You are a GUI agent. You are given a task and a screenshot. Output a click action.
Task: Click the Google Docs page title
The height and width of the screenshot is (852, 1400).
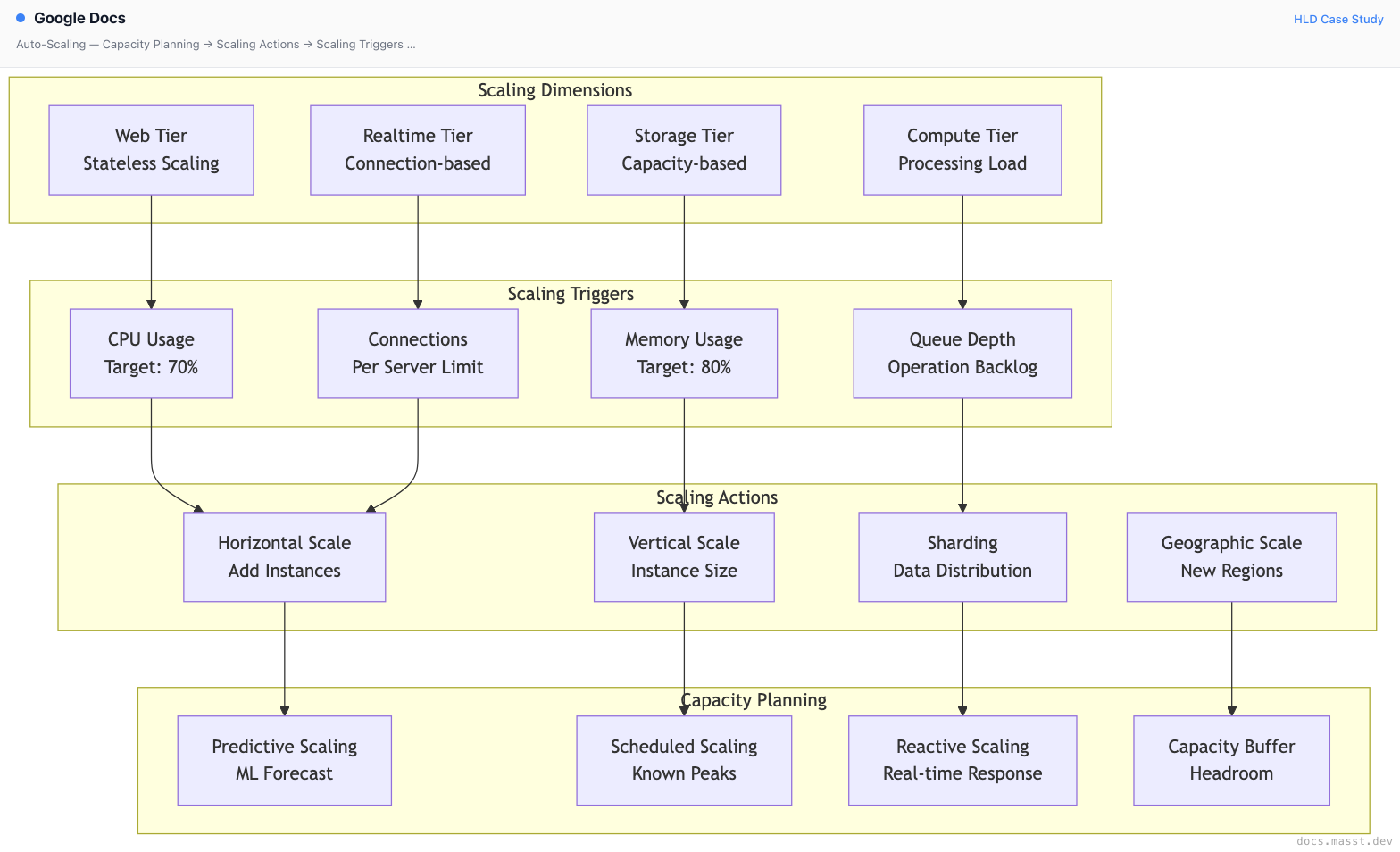pos(79,18)
